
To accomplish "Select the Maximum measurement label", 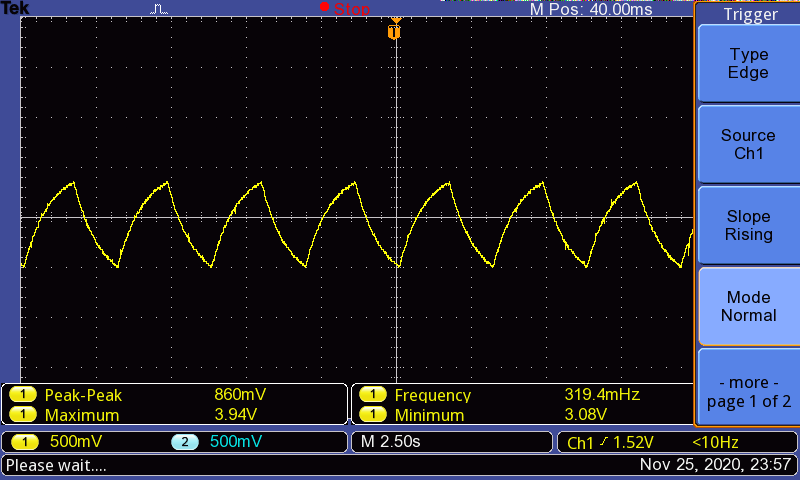I will tap(82, 415).
